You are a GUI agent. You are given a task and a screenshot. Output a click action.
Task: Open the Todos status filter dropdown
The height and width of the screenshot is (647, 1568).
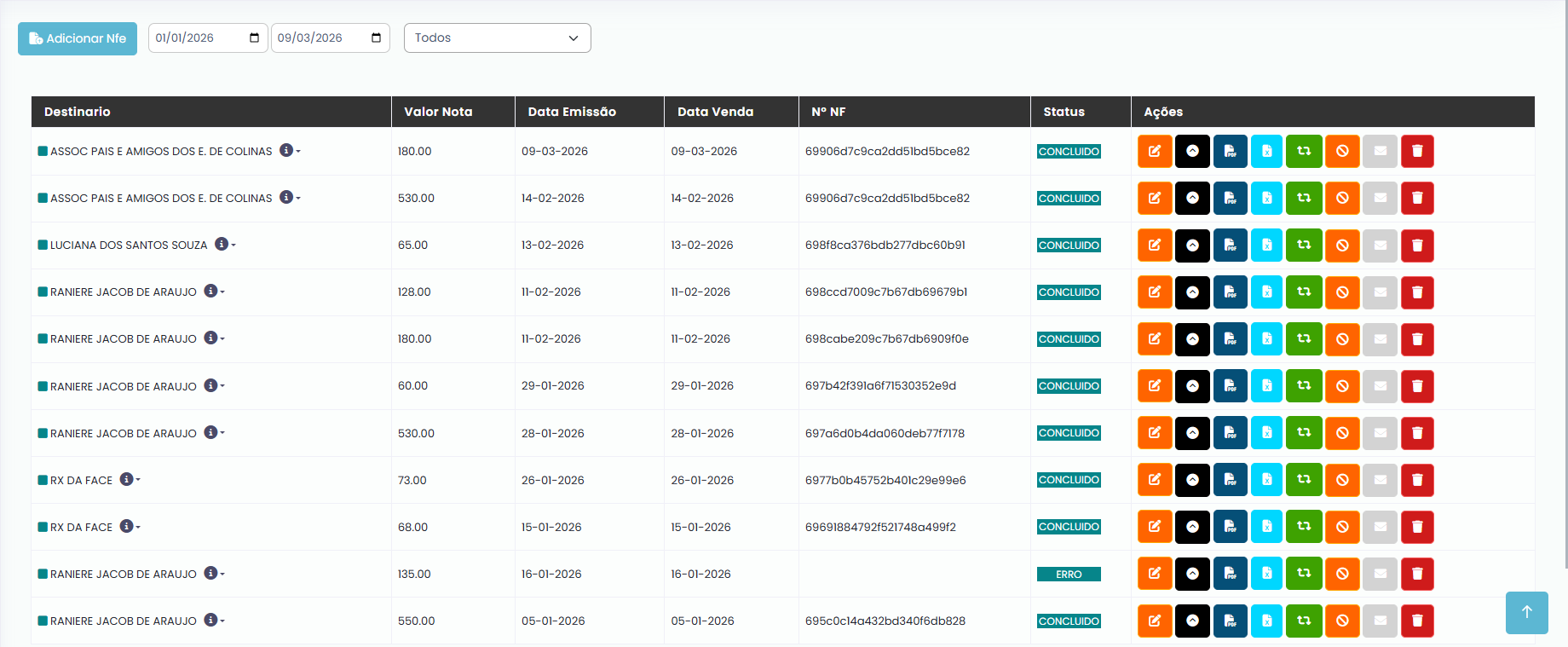[497, 38]
